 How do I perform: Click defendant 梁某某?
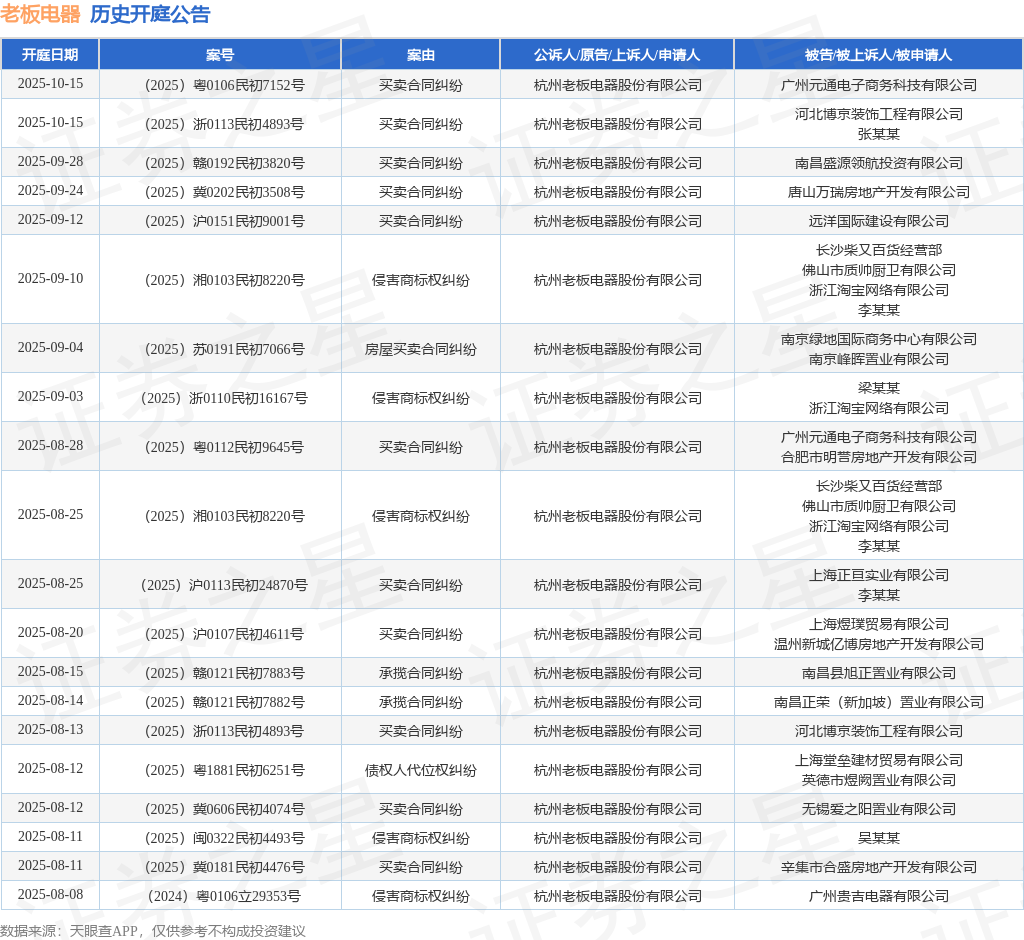(878, 388)
